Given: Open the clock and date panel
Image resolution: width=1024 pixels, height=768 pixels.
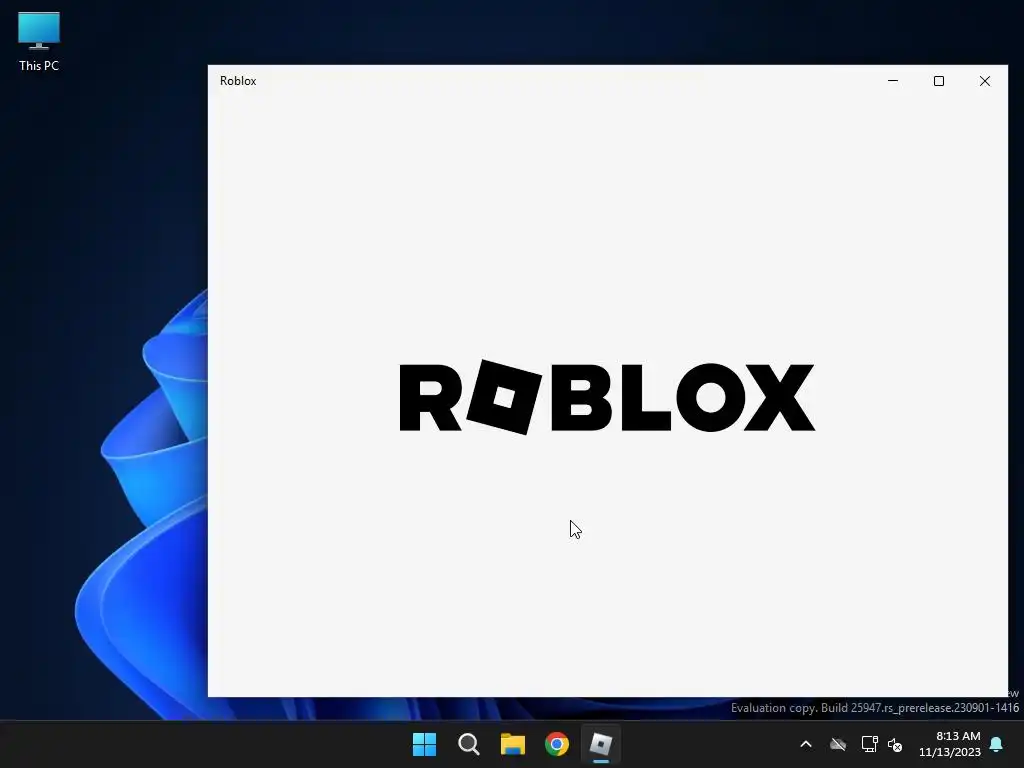Looking at the screenshot, I should 950,744.
